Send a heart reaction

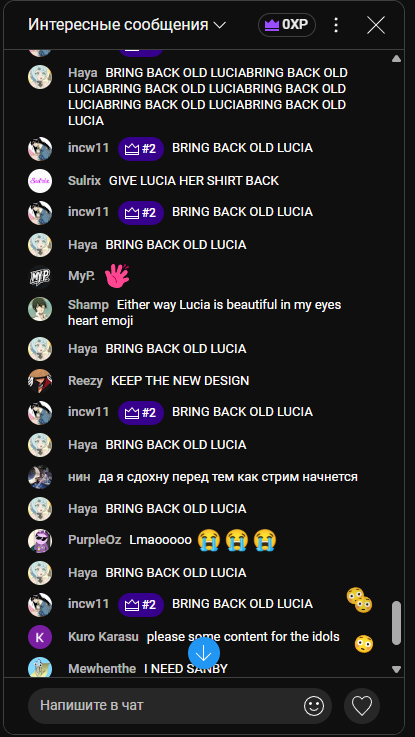tap(362, 706)
